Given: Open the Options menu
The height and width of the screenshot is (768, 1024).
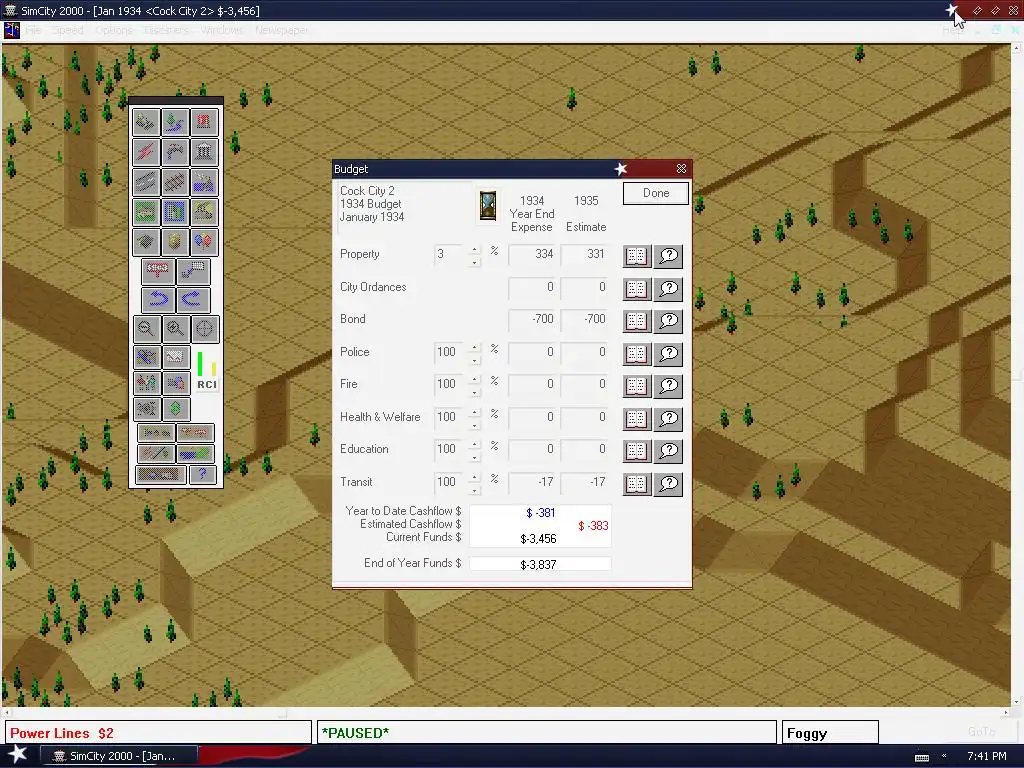Looking at the screenshot, I should tap(114, 30).
